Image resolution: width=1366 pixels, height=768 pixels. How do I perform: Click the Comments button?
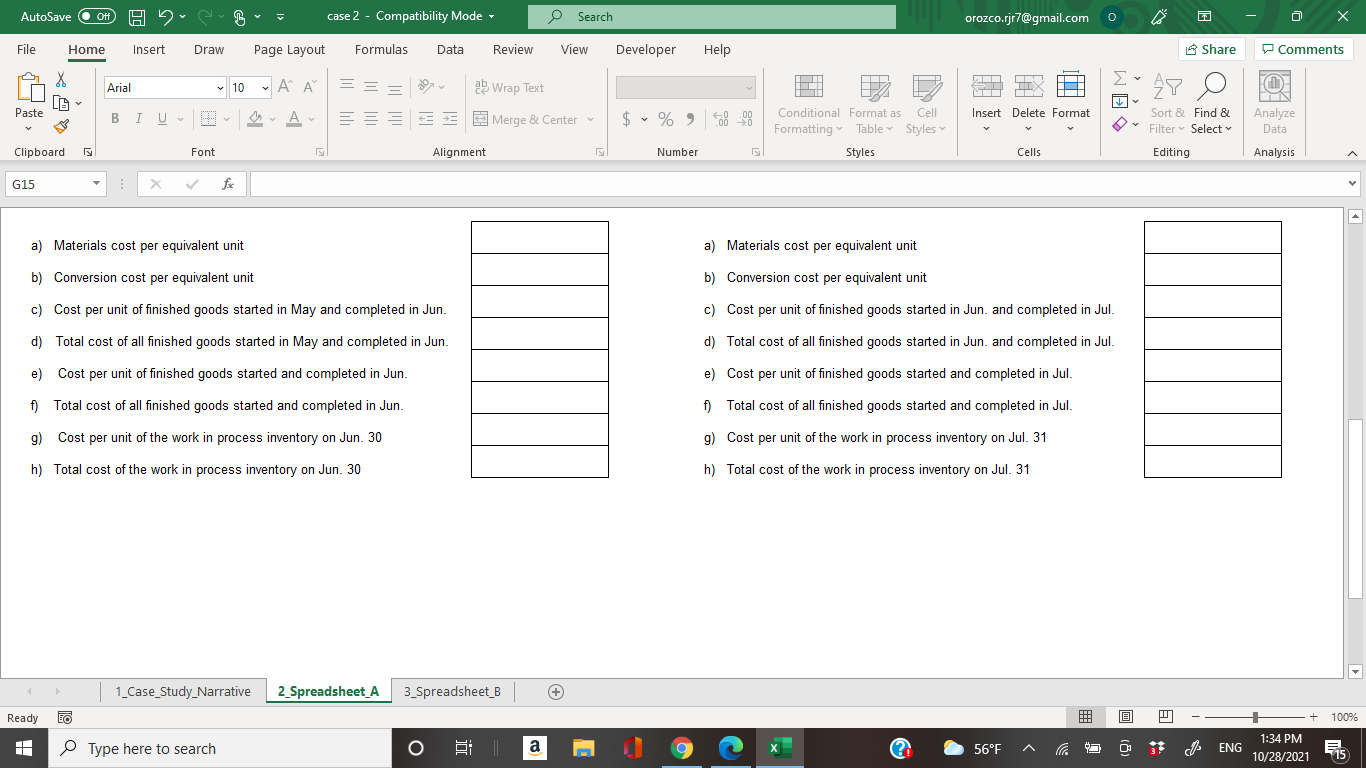tap(1303, 48)
